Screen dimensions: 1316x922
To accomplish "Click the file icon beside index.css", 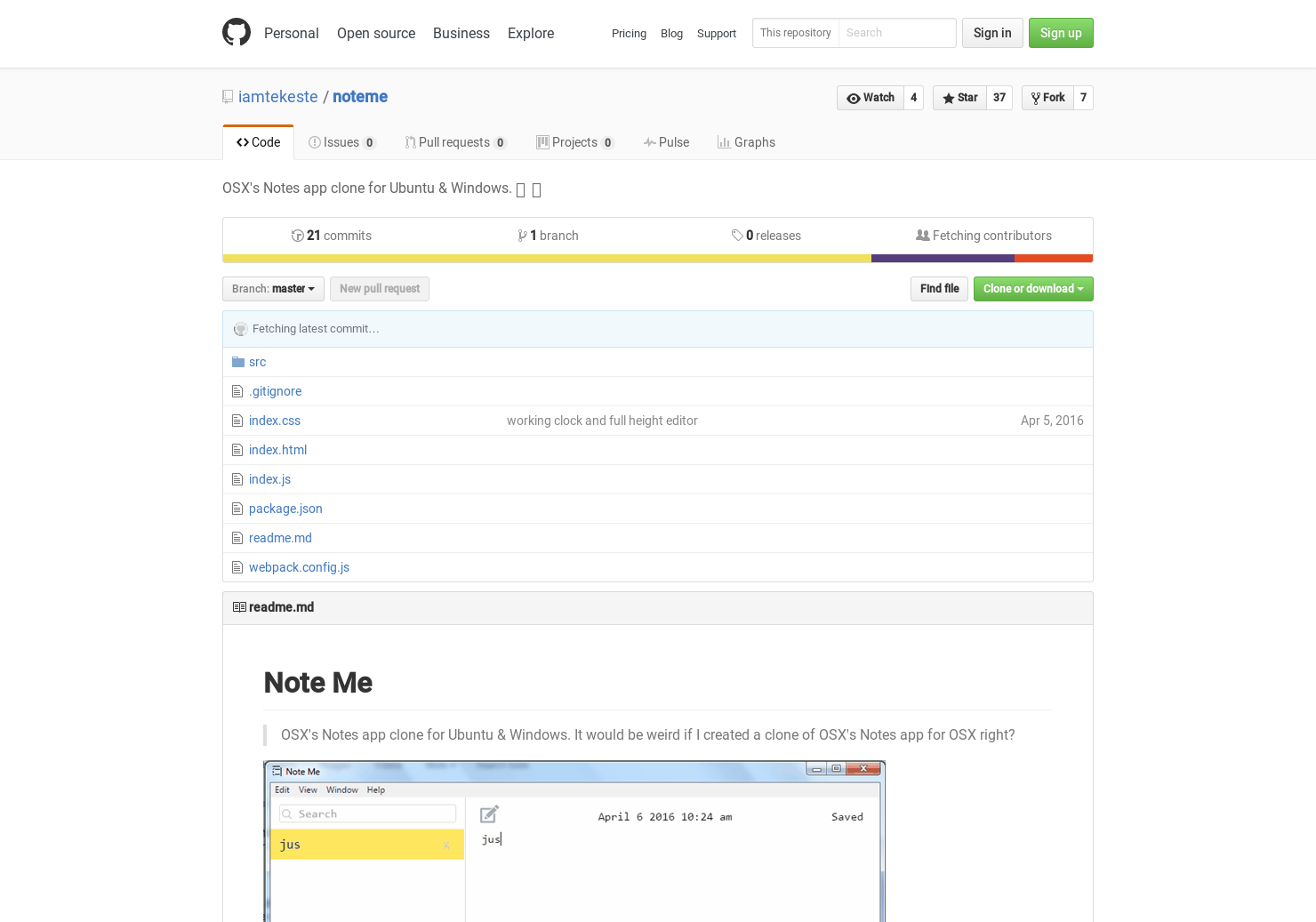I will click(237, 421).
